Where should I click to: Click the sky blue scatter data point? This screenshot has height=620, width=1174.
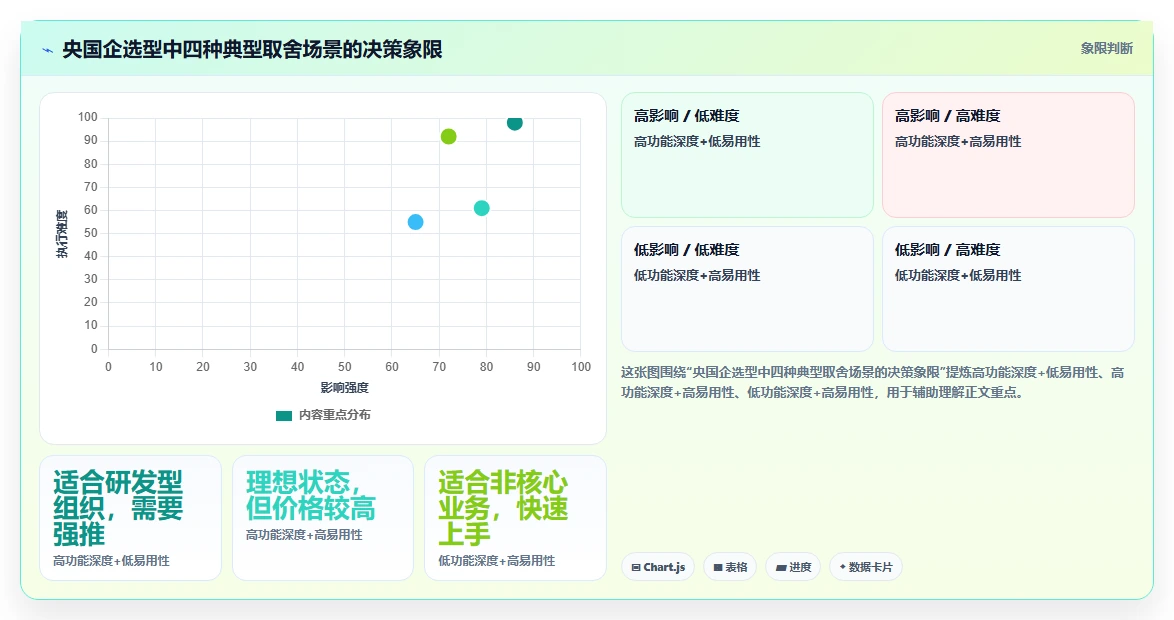point(416,222)
